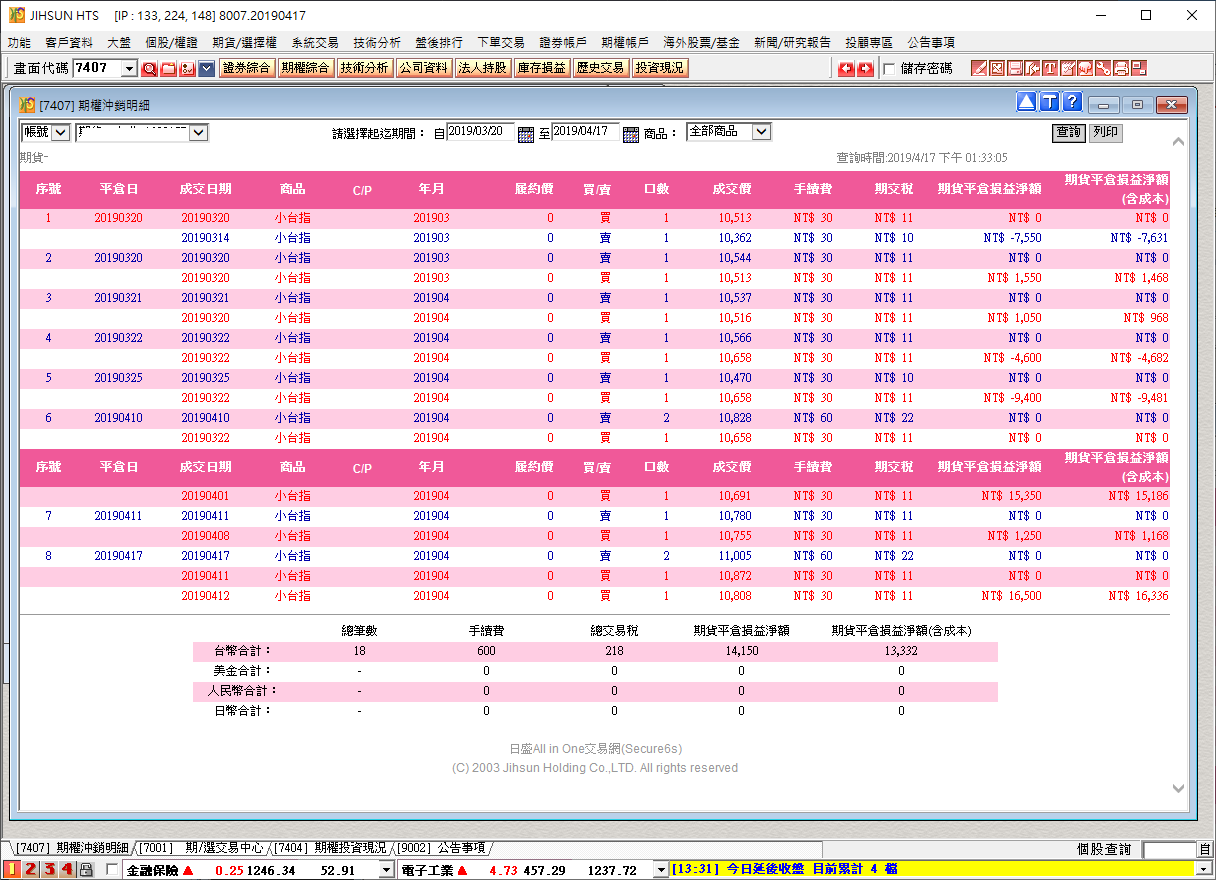
Task: Click the 期權綜合 toolbar button
Action: coord(305,68)
